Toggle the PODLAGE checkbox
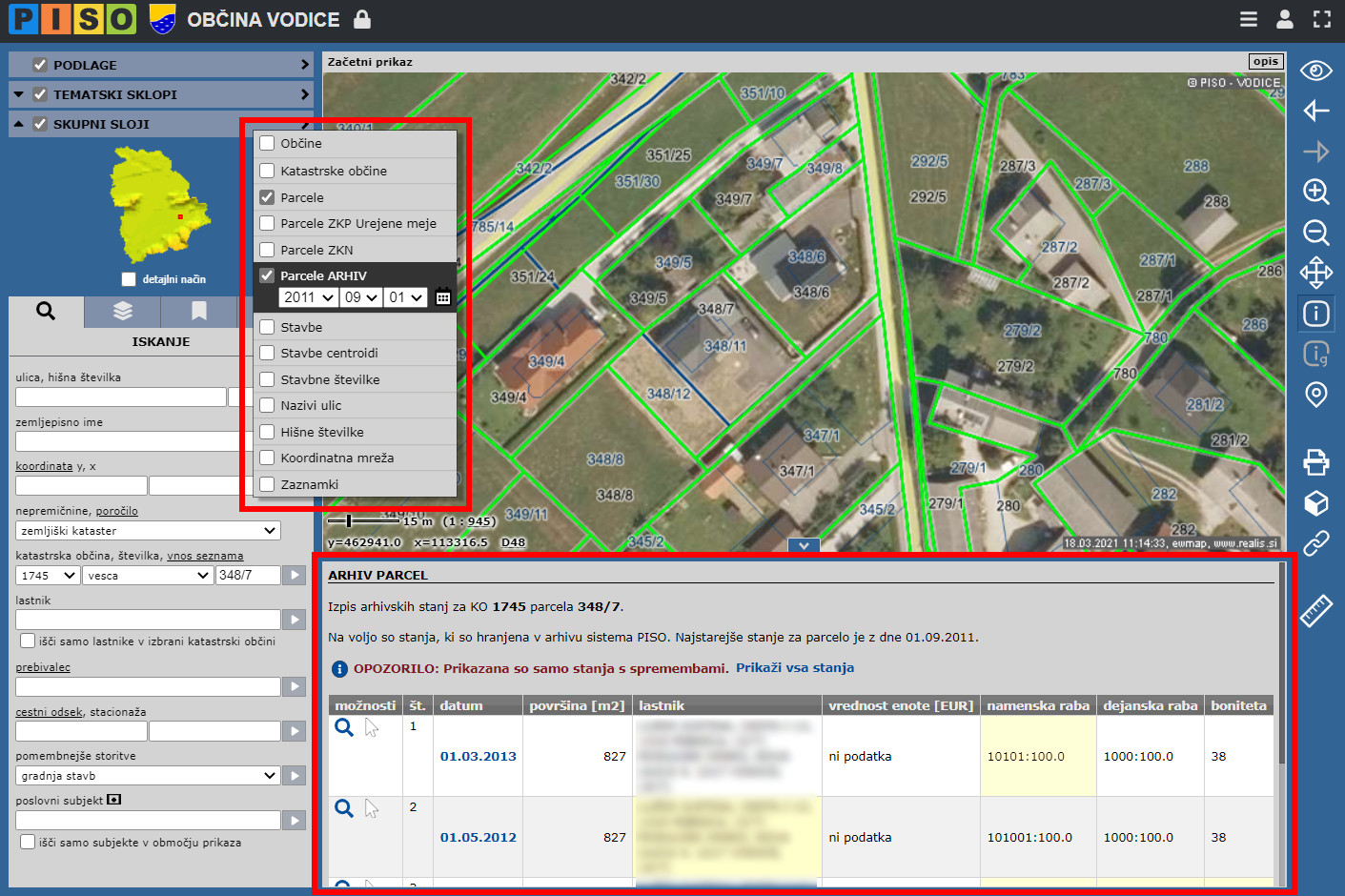Viewport: 1345px width, 896px height. [40, 65]
